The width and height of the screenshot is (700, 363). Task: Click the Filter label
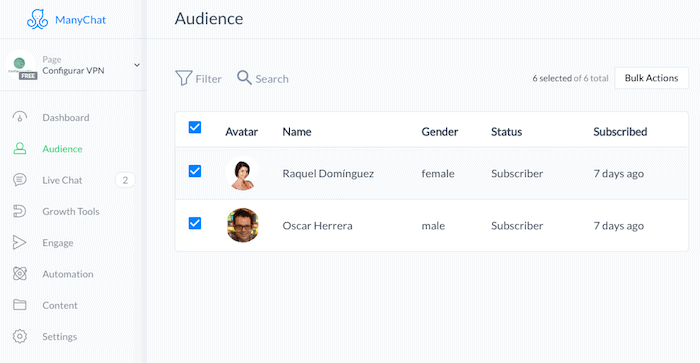(x=208, y=79)
